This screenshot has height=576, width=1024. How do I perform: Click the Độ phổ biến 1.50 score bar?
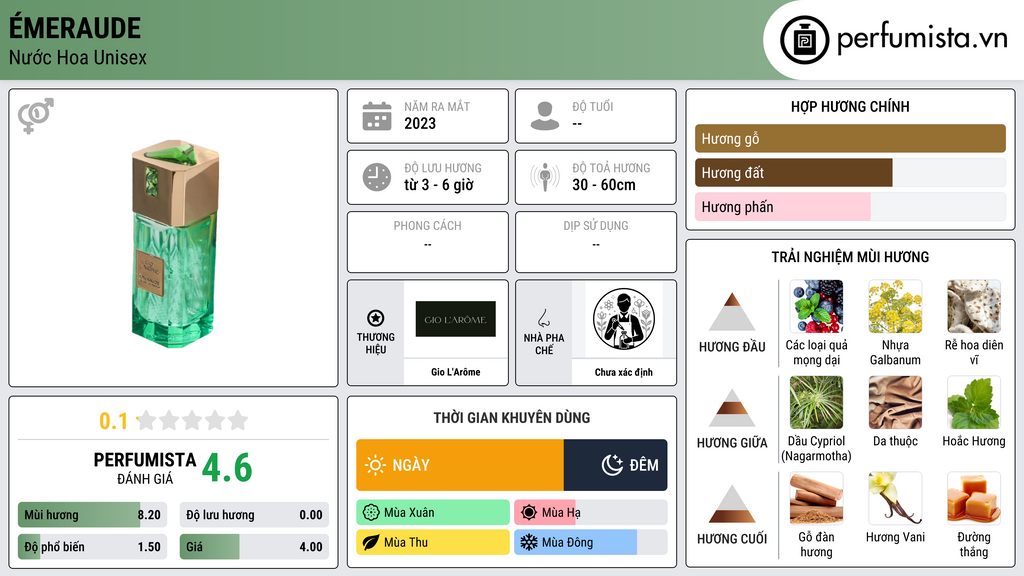click(x=93, y=547)
